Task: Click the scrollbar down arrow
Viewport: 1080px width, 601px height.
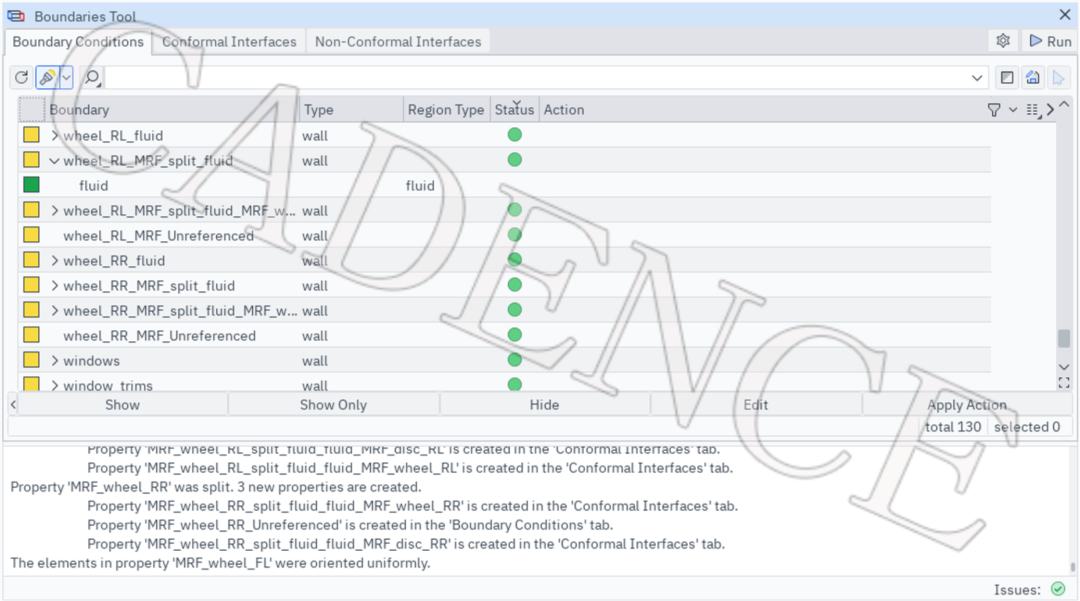Action: [1064, 367]
